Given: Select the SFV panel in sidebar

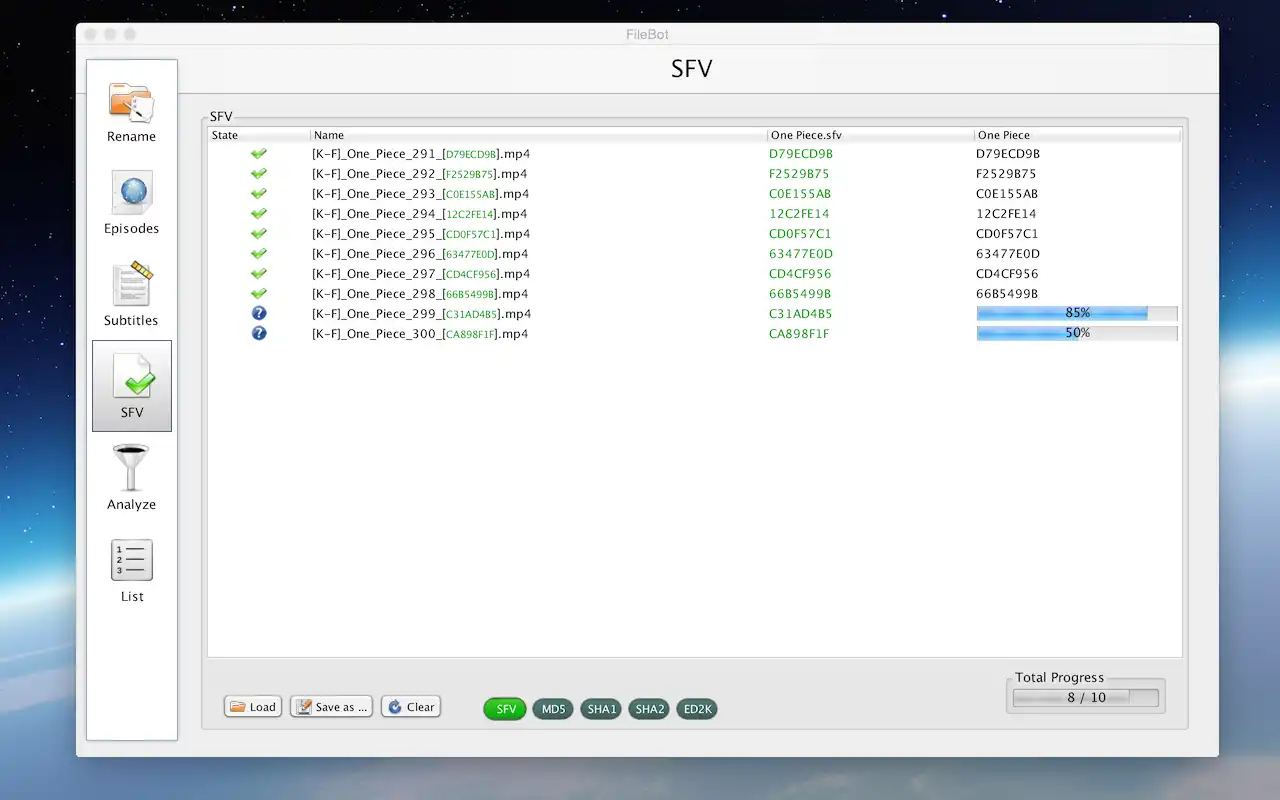Looking at the screenshot, I should (x=132, y=386).
